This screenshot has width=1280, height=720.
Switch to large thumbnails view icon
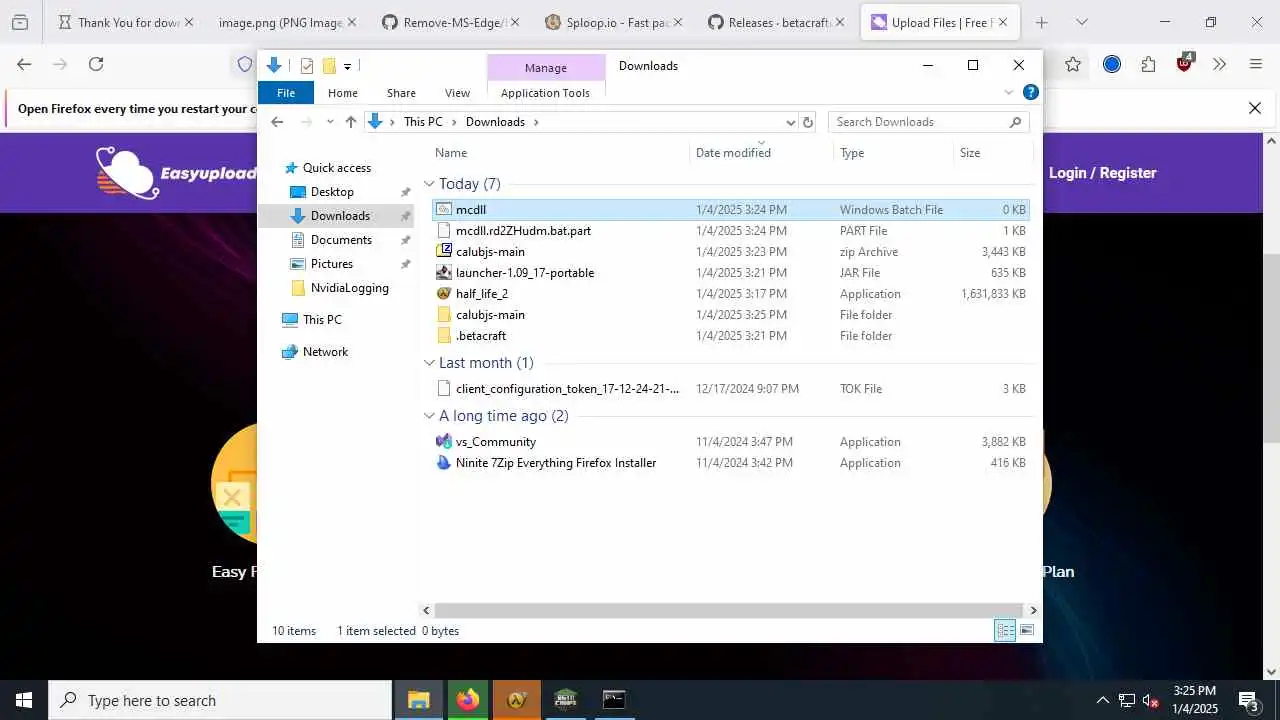[x=1026, y=630]
